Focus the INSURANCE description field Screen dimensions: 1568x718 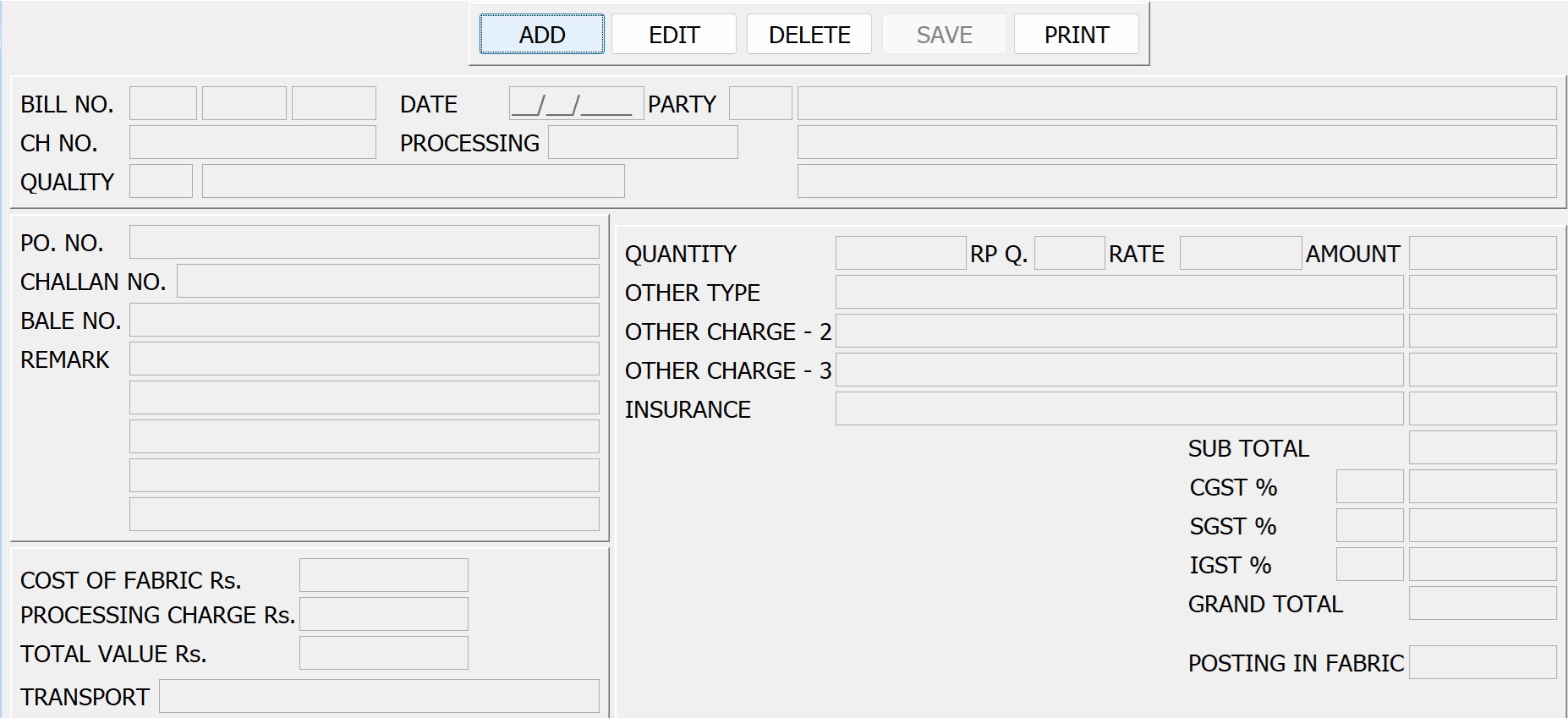click(x=1119, y=409)
